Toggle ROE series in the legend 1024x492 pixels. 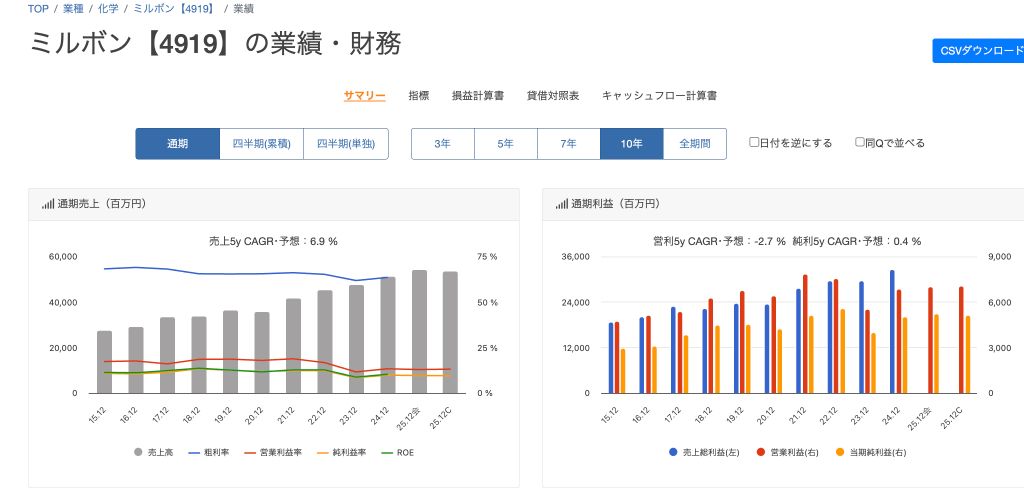pyautogui.click(x=398, y=452)
